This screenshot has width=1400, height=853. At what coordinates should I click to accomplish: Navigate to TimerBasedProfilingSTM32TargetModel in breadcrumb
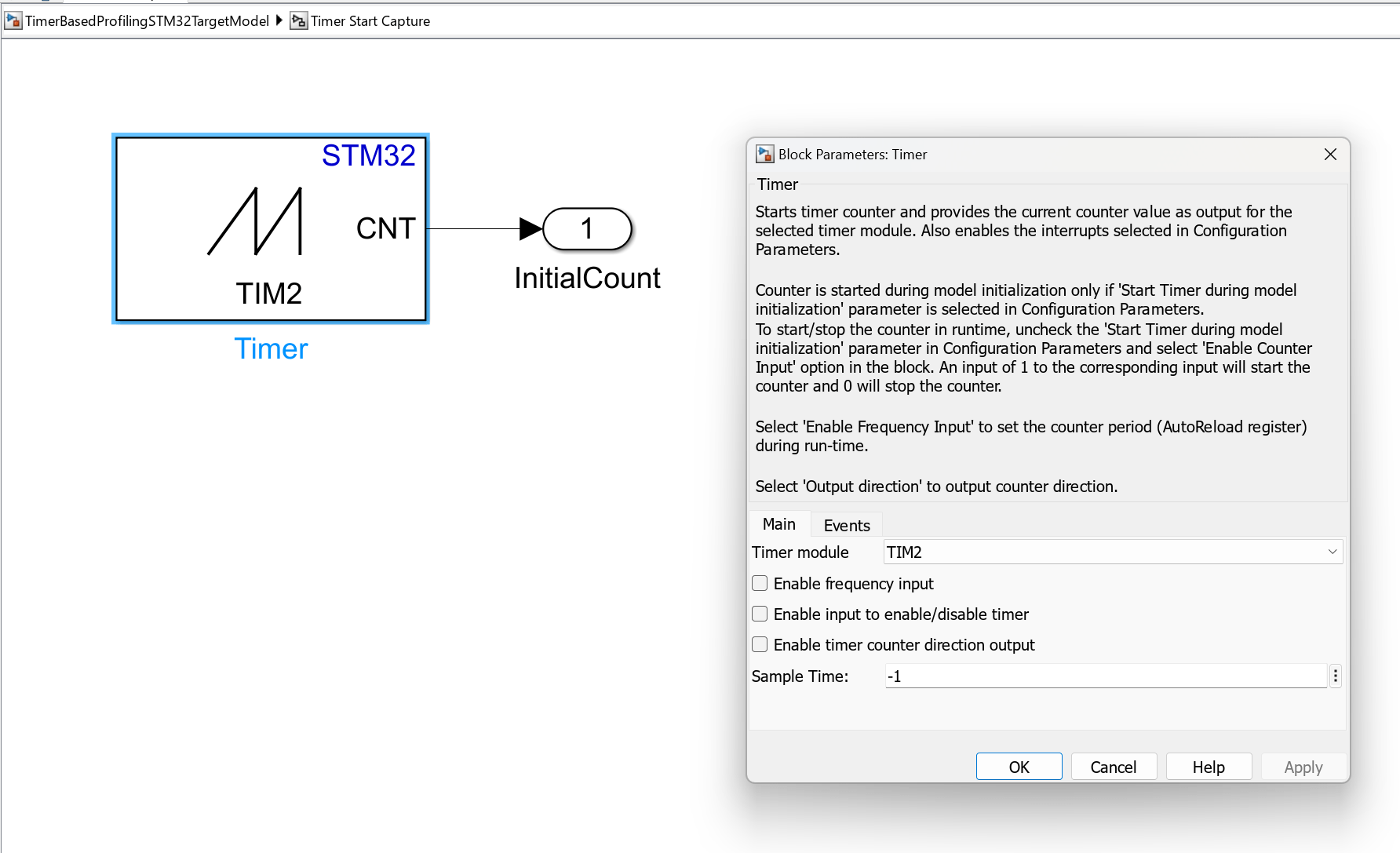(147, 21)
